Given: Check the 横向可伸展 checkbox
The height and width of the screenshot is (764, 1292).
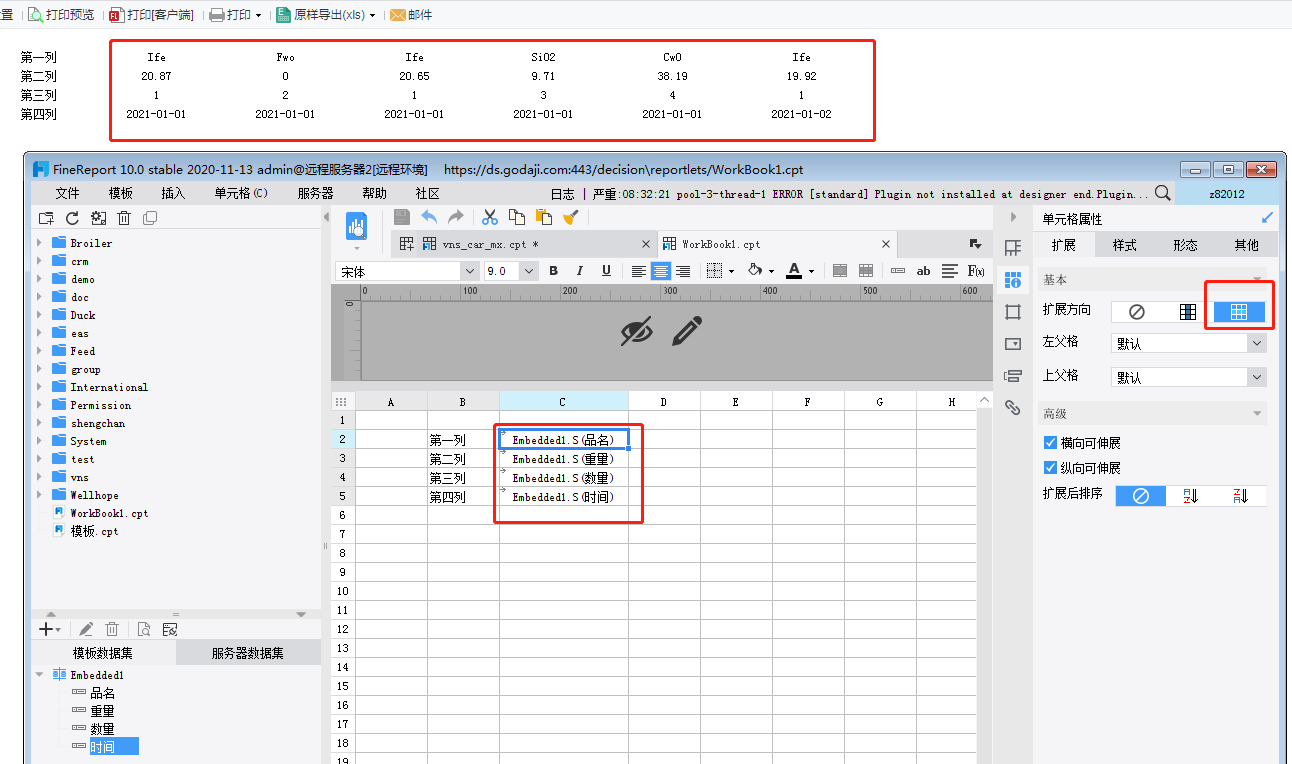Looking at the screenshot, I should click(x=1050, y=443).
